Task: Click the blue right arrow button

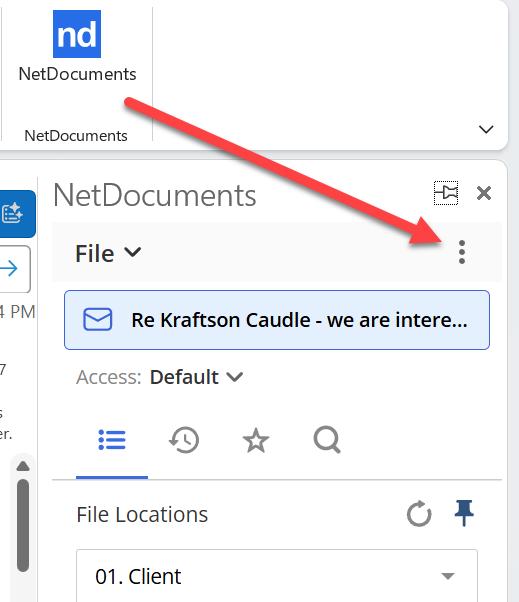Action: point(13,268)
